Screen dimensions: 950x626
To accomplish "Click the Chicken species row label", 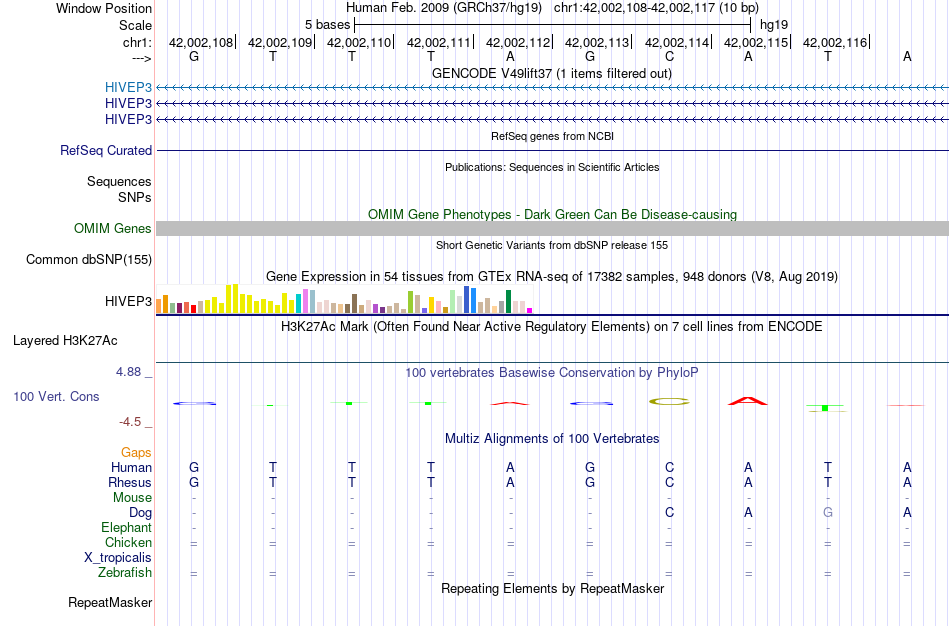I will [x=128, y=542].
